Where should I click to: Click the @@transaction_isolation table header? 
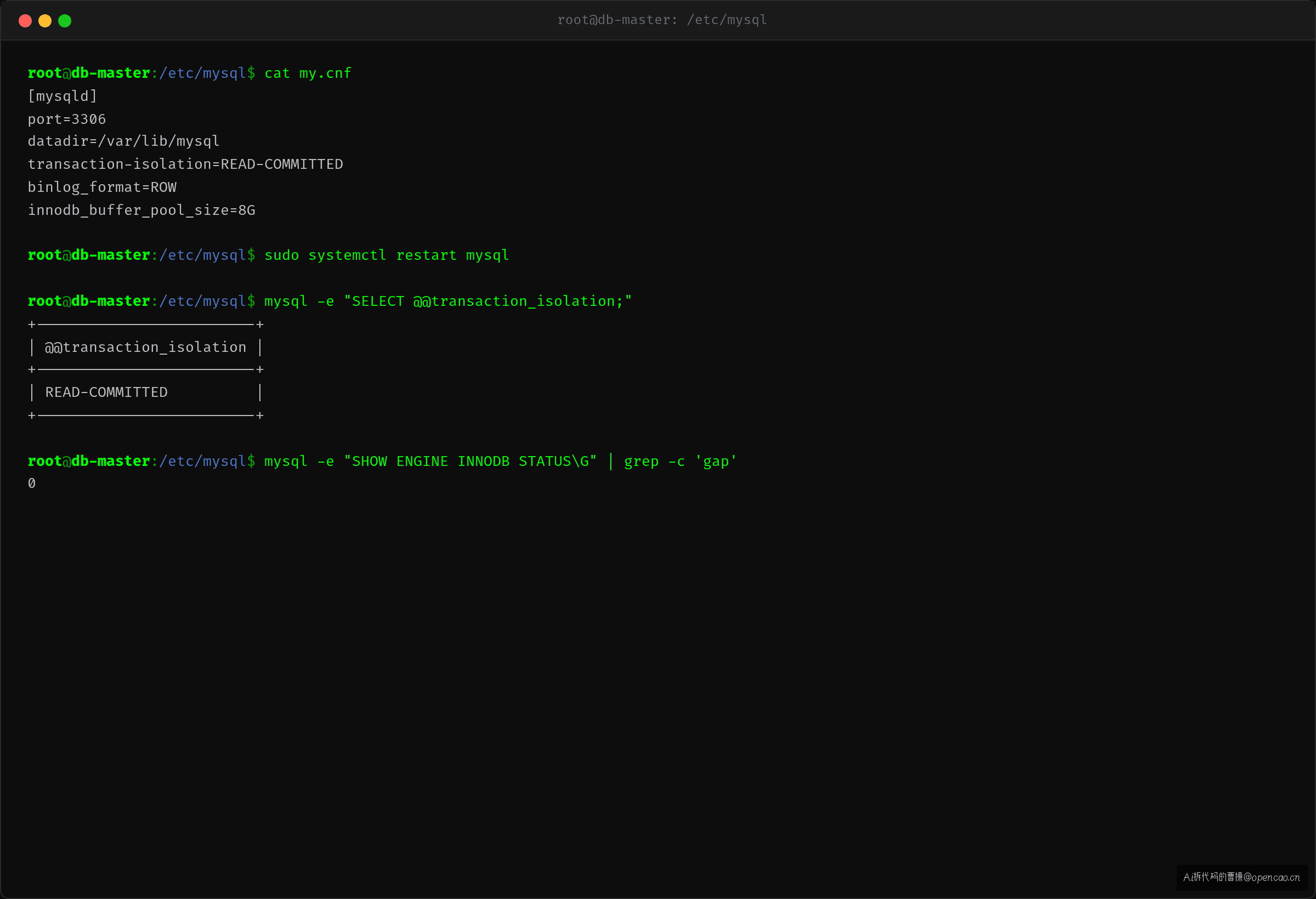click(145, 347)
